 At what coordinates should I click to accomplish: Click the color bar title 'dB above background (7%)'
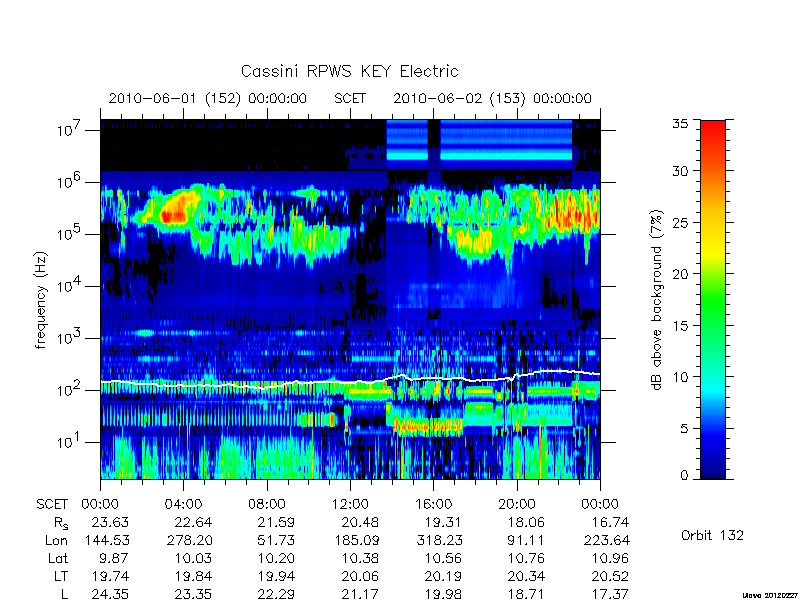pyautogui.click(x=657, y=300)
